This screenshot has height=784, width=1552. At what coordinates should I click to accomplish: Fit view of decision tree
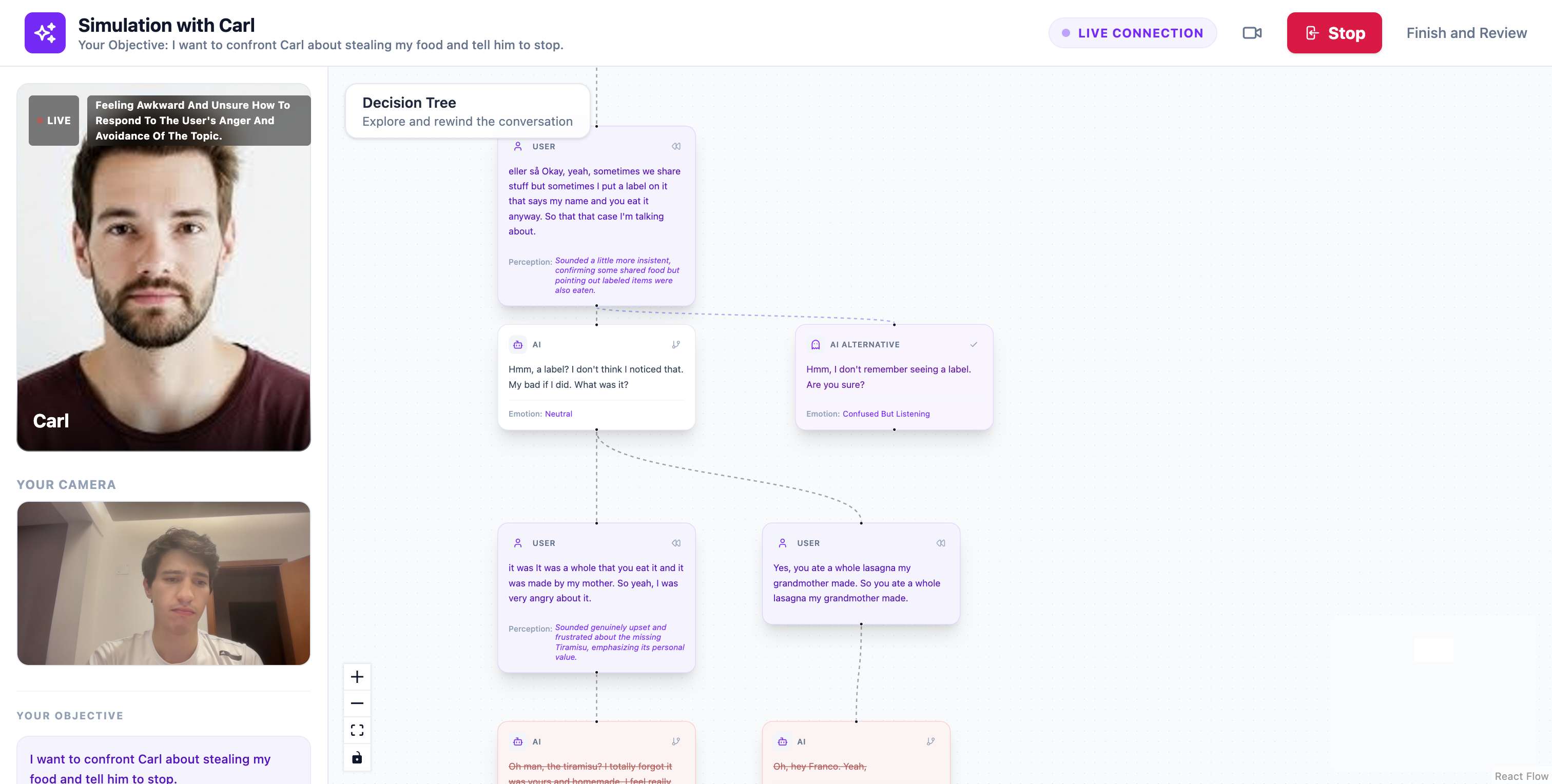pyautogui.click(x=357, y=730)
